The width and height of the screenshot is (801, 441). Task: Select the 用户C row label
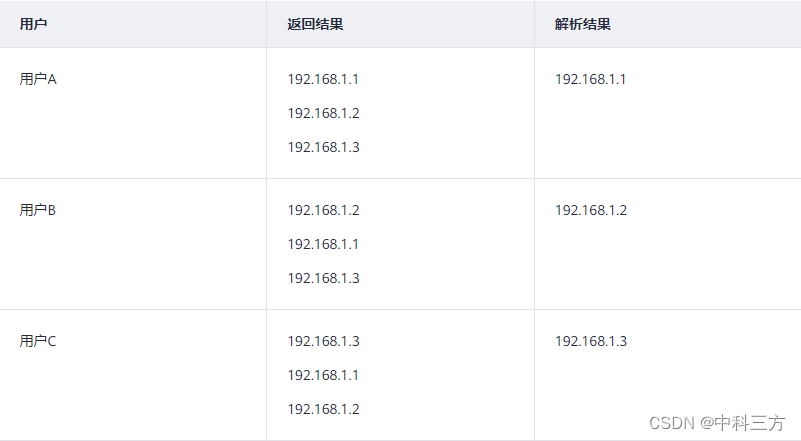pos(38,341)
